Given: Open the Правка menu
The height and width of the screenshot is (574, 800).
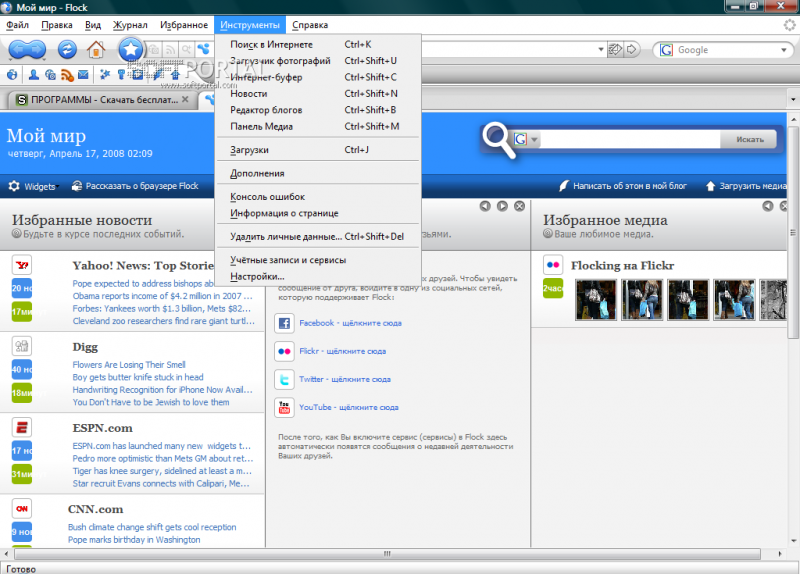Looking at the screenshot, I should (x=57, y=25).
